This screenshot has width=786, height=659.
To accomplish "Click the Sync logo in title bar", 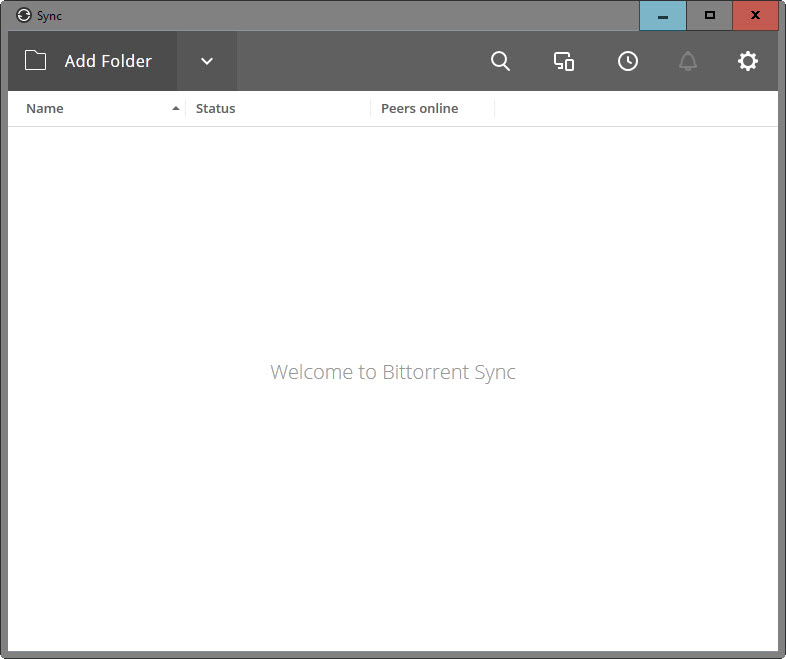I will pyautogui.click(x=24, y=16).
